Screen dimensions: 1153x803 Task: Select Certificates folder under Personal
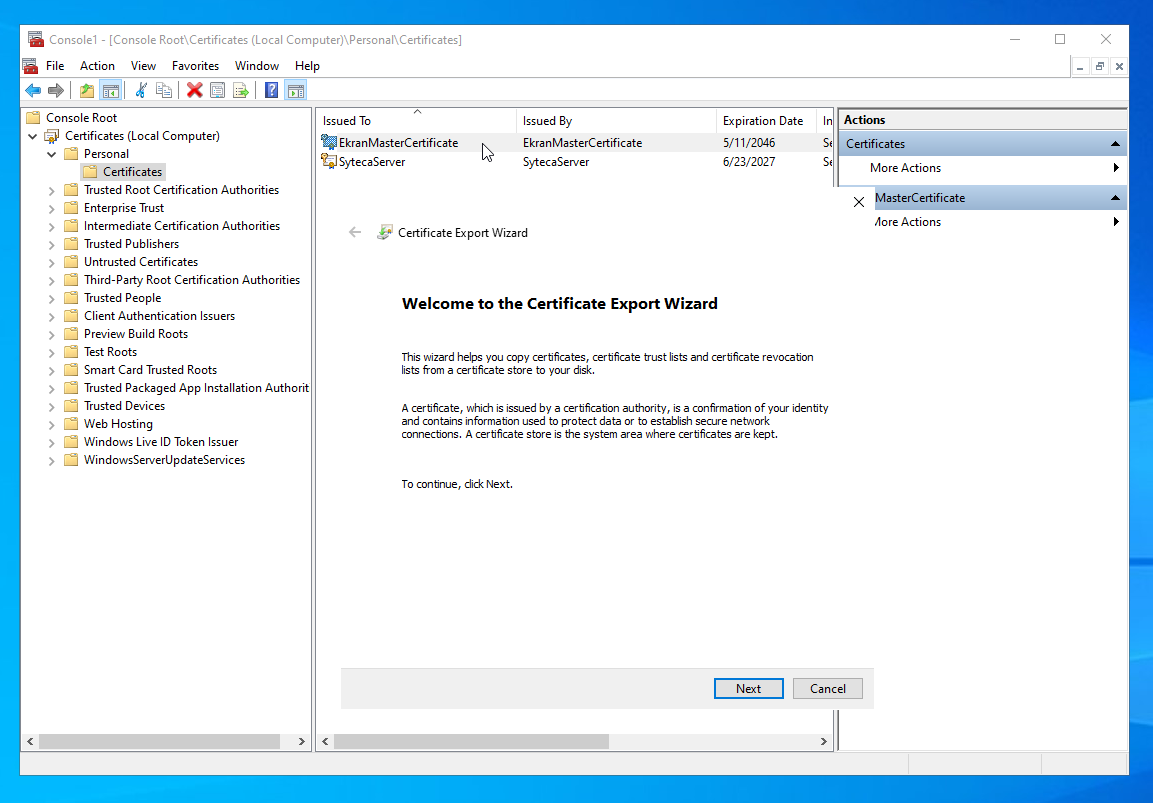[132, 172]
